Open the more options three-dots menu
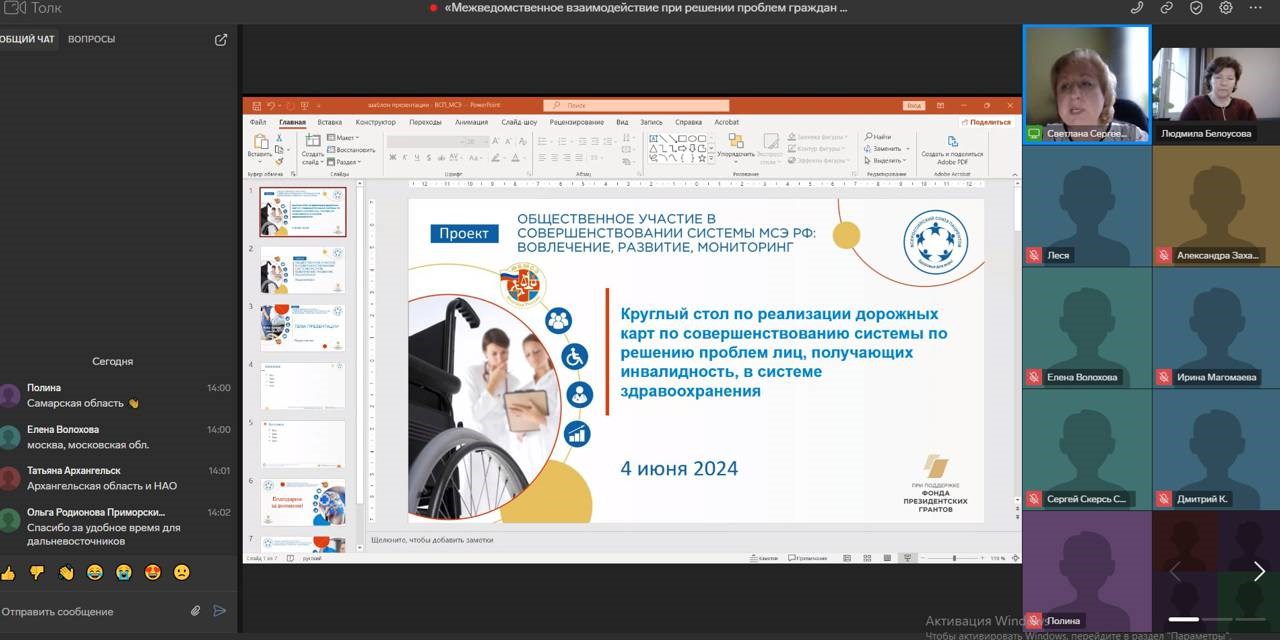Screen dimensions: 1280x640 tap(1257, 8)
